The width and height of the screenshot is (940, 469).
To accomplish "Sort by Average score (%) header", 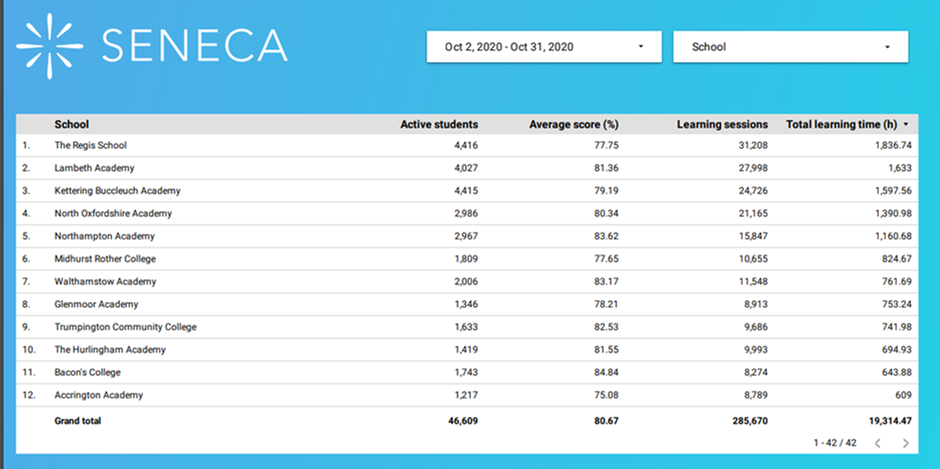I will tap(573, 125).
